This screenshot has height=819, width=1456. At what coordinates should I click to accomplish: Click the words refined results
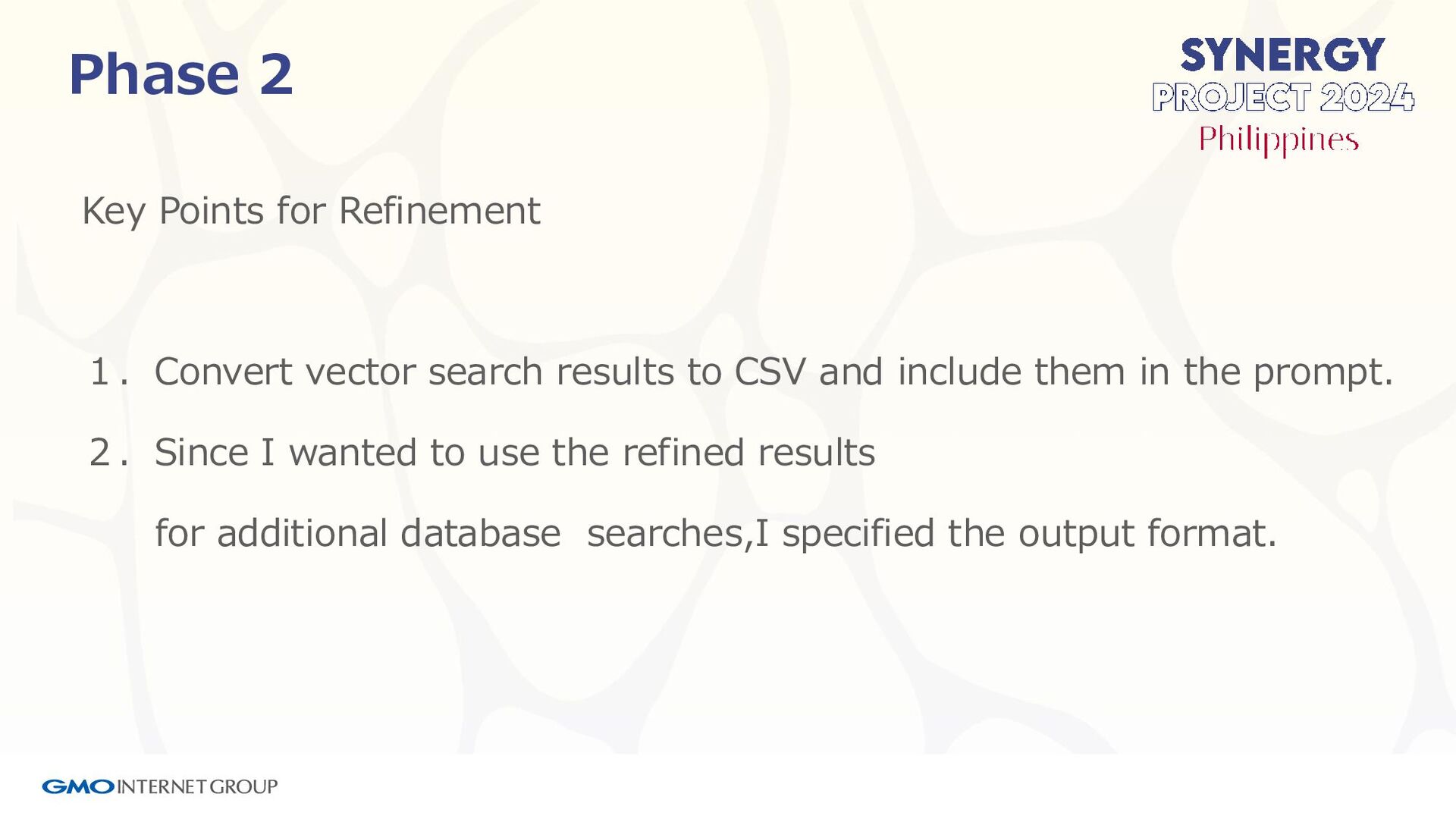click(x=748, y=453)
